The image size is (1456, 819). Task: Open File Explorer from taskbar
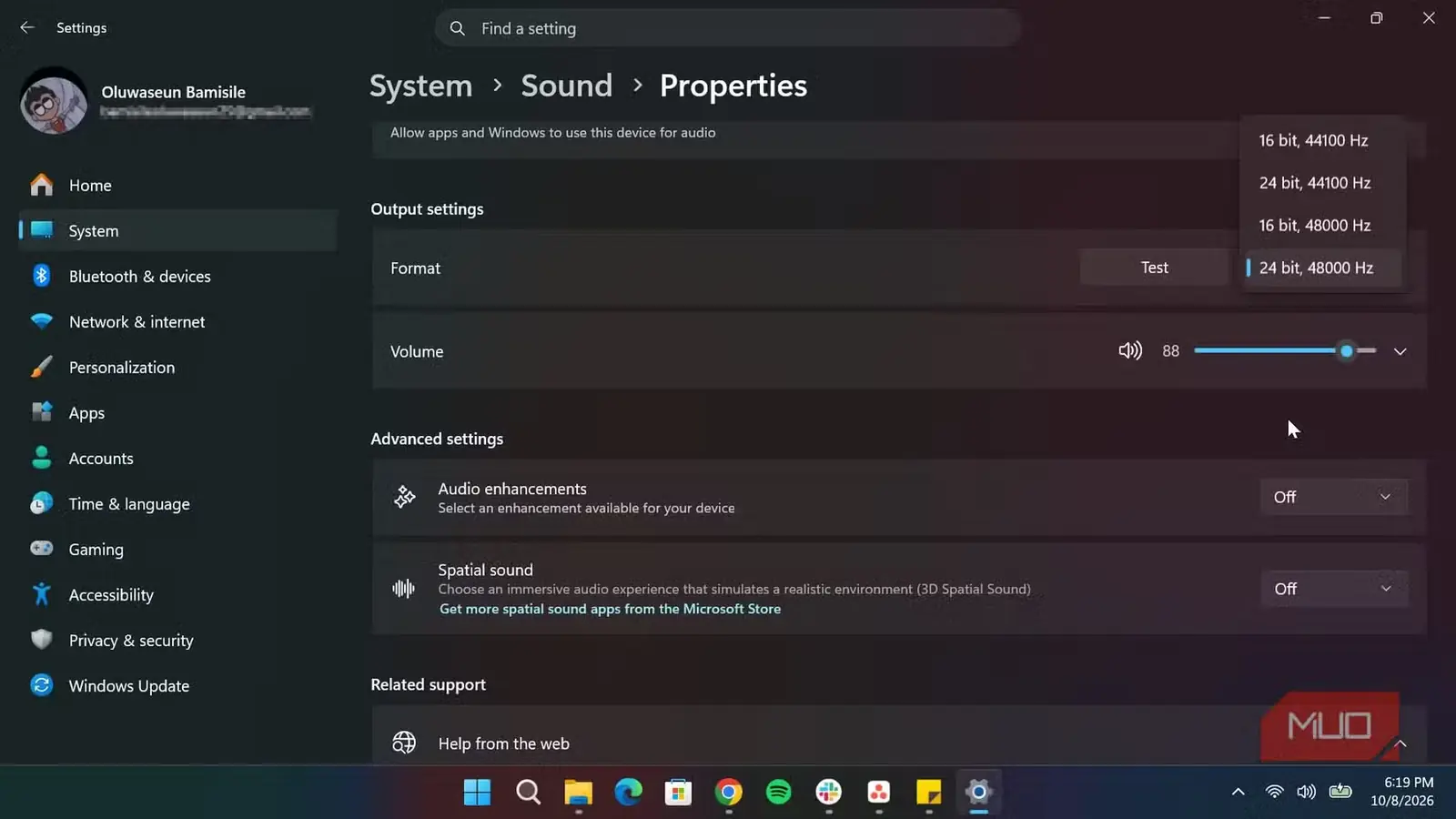578,793
